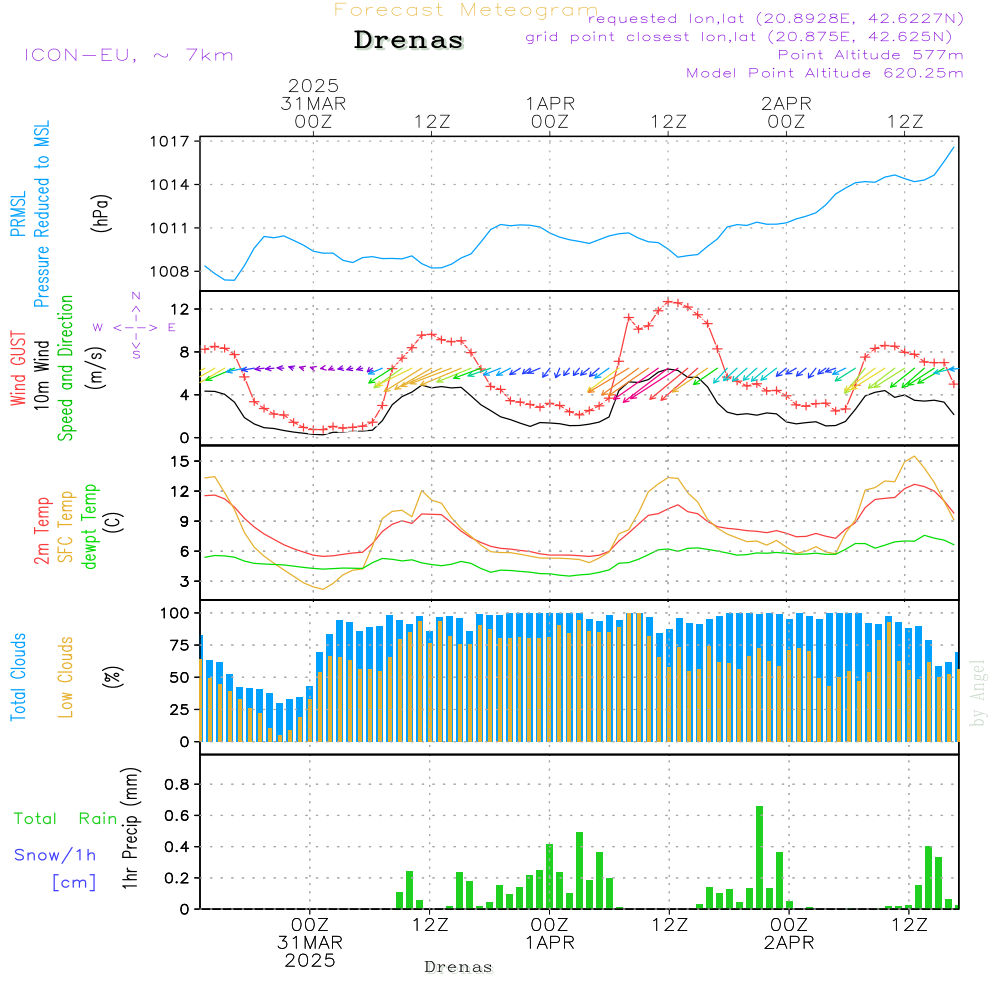The image size is (1000, 1000).
Task: Click the "PRMSL" axis title
Action: (x=18, y=214)
